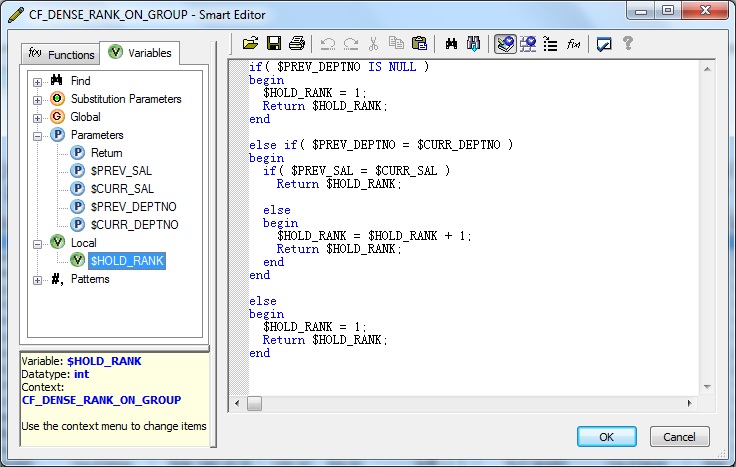The width and height of the screenshot is (736, 467).
Task: Expand the Find tree node
Action: click(x=38, y=82)
